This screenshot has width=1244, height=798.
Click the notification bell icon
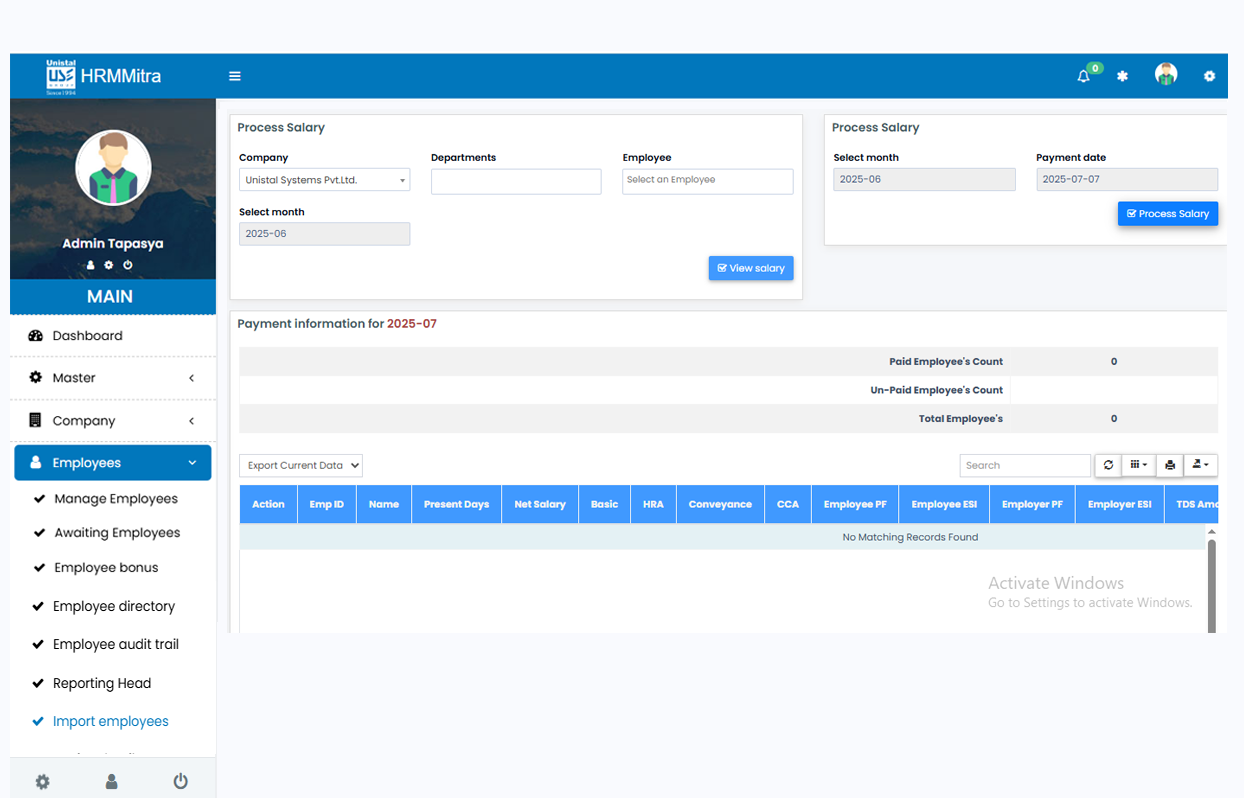1083,76
